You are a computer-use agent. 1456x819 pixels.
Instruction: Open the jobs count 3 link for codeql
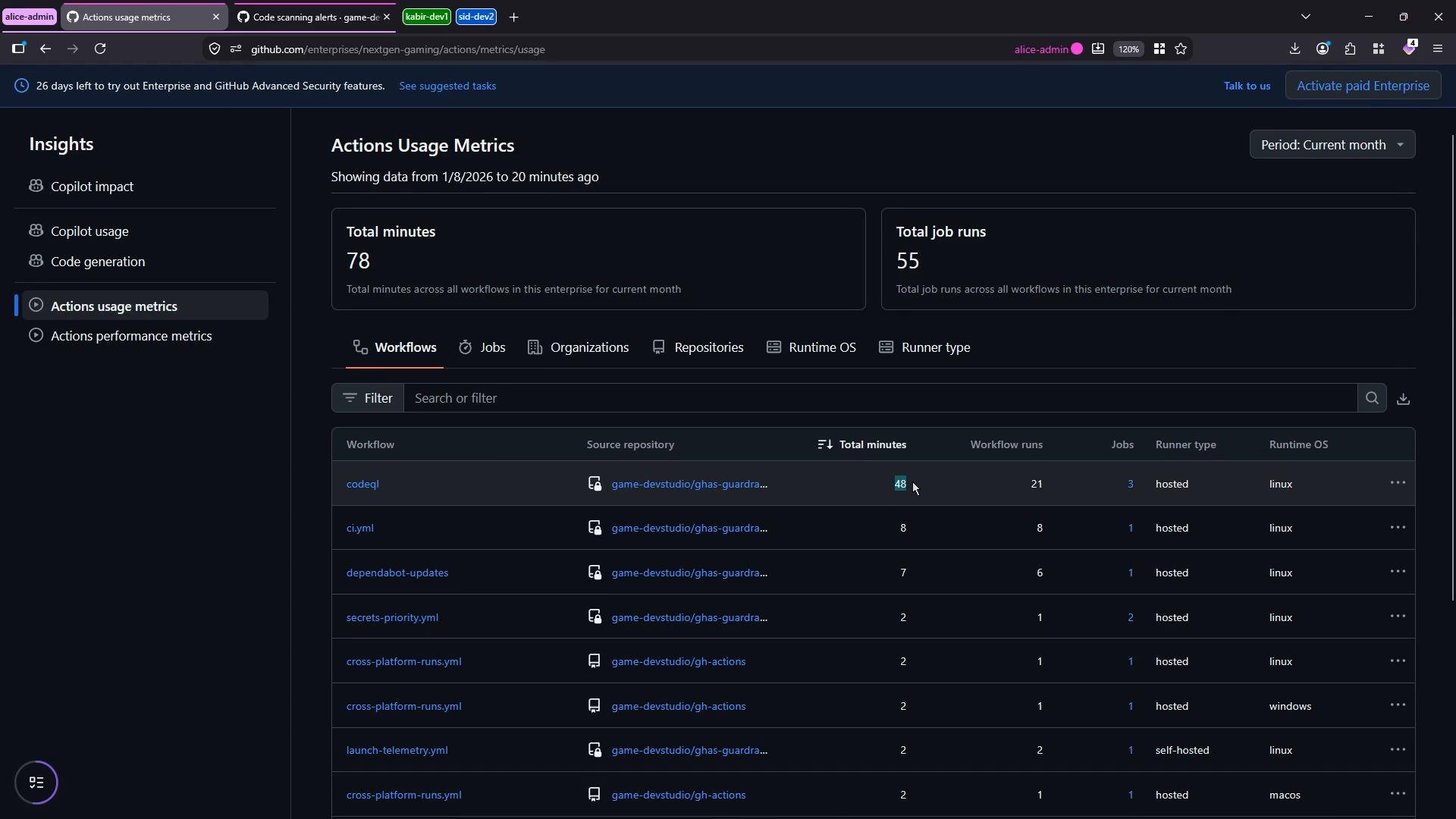click(x=1130, y=484)
